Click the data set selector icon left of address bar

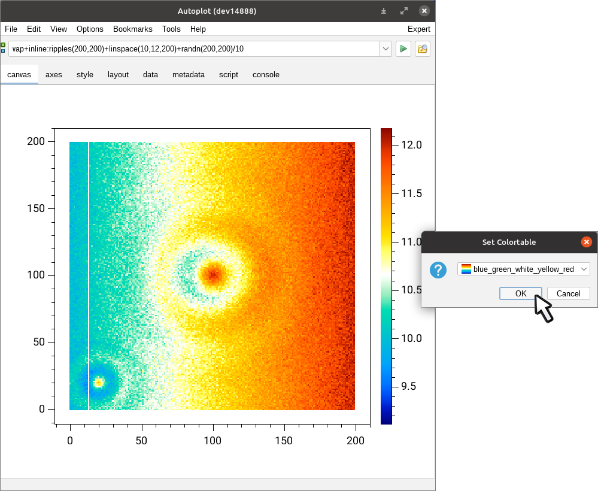(3, 48)
